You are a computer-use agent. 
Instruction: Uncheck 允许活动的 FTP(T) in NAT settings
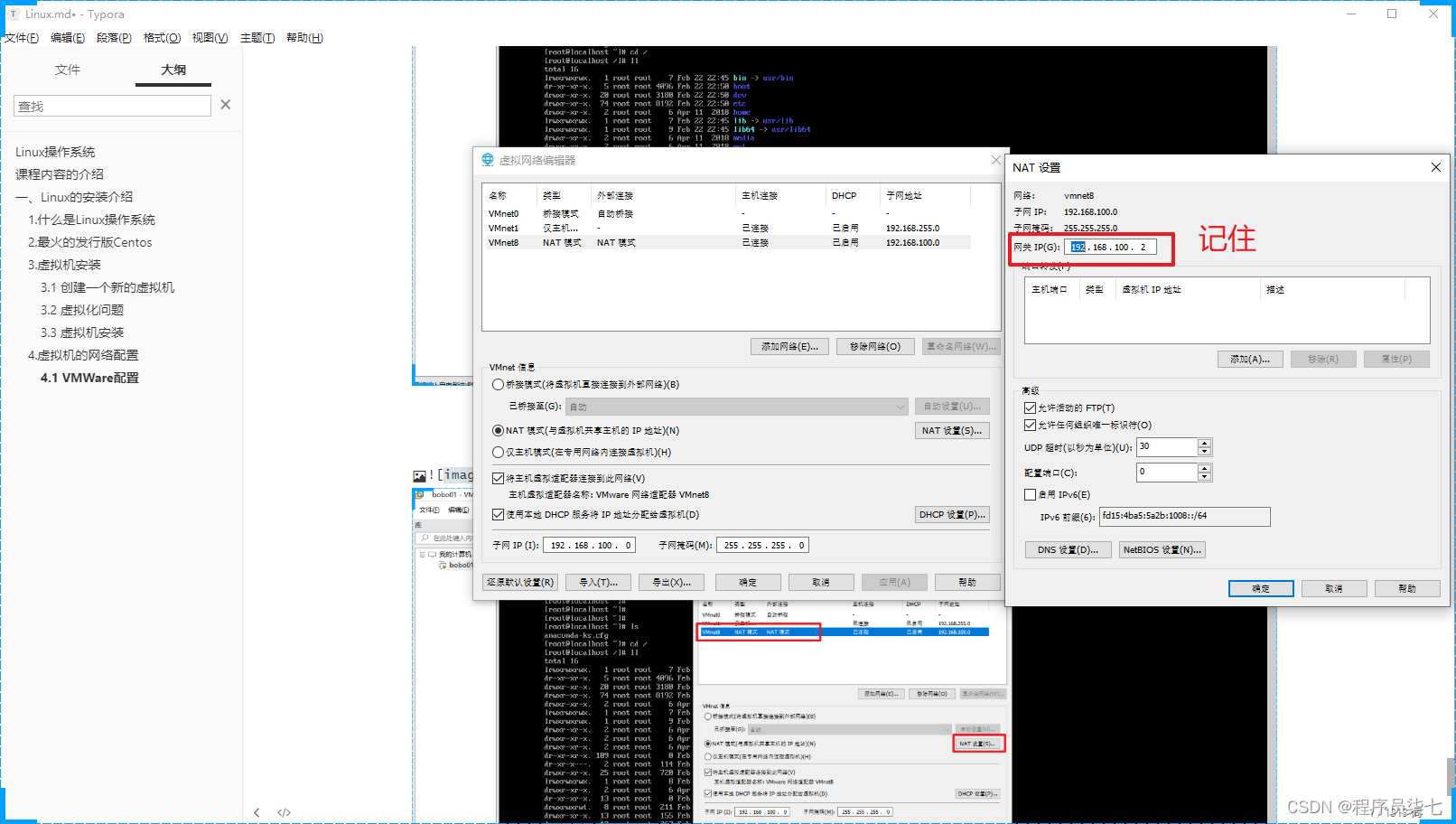coord(1031,407)
